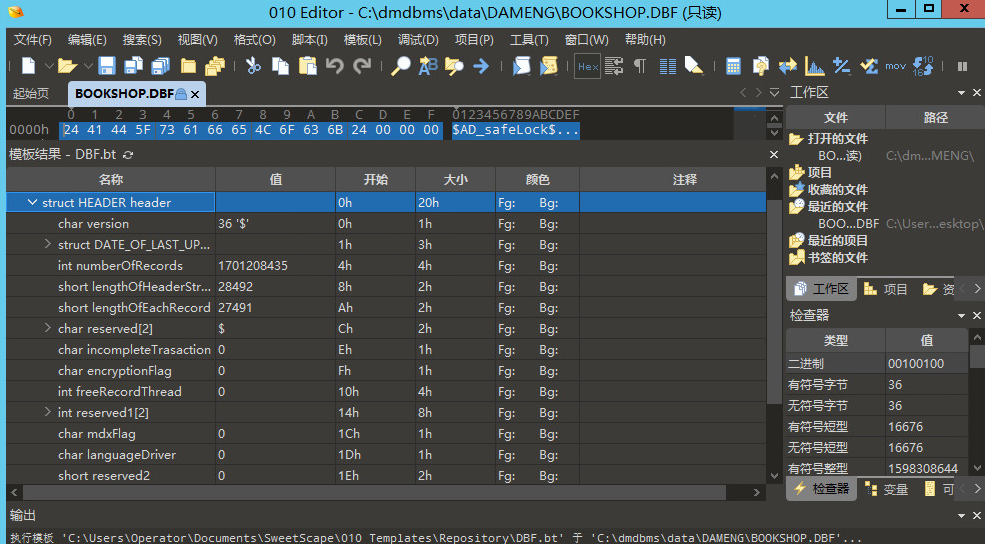This screenshot has height=544, width=985.
Task: Switch to the 变量 inspector tab
Action: (886, 489)
